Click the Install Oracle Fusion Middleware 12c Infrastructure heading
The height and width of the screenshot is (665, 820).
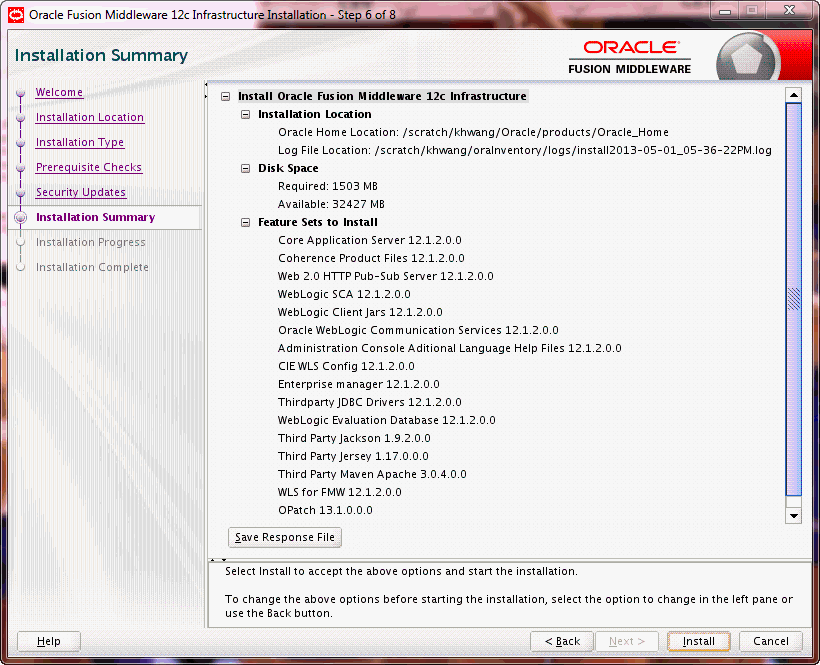point(382,96)
